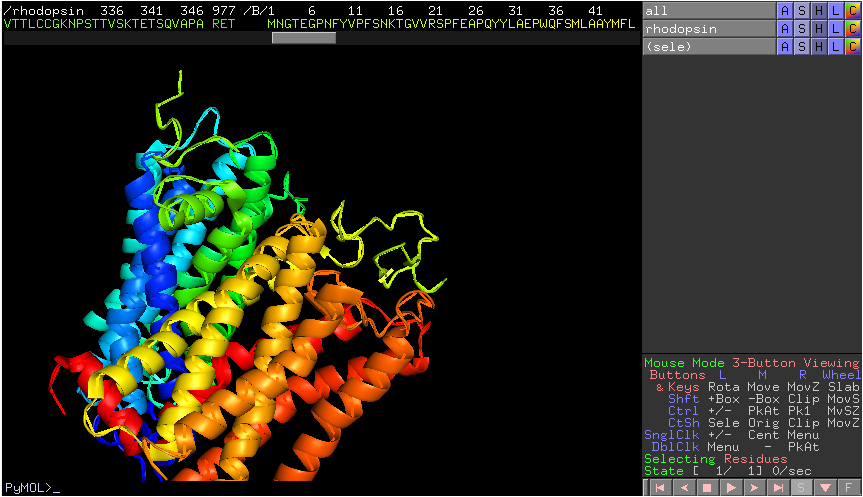Open the Color menu for (sele)
The width and height of the screenshot is (863, 497).
coord(853,47)
